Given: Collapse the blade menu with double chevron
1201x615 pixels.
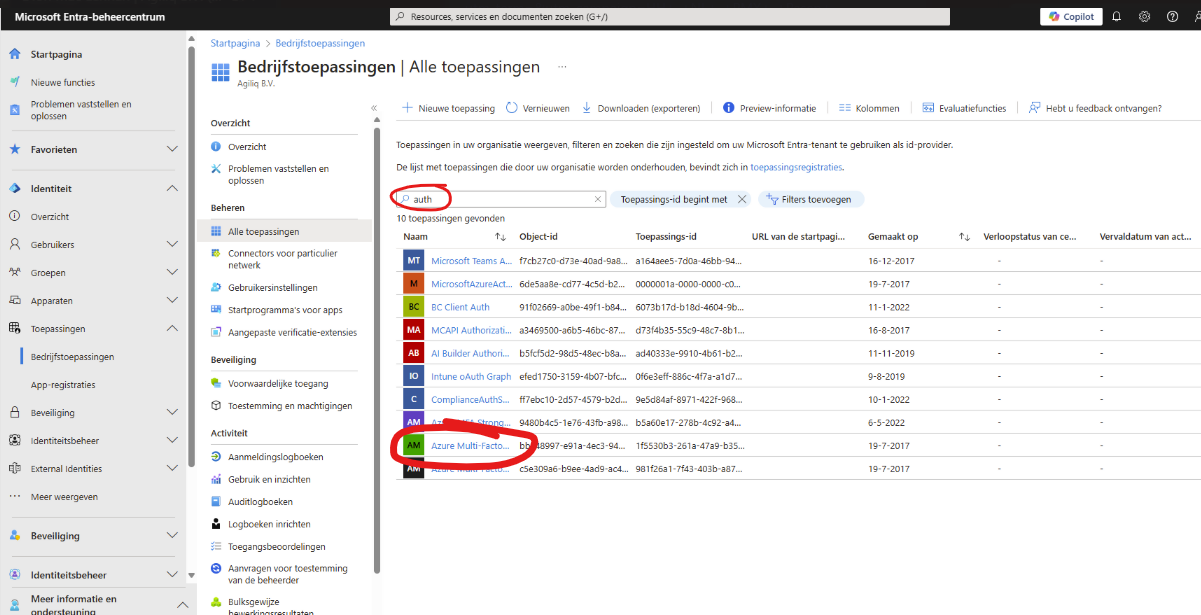Looking at the screenshot, I should tap(374, 107).
